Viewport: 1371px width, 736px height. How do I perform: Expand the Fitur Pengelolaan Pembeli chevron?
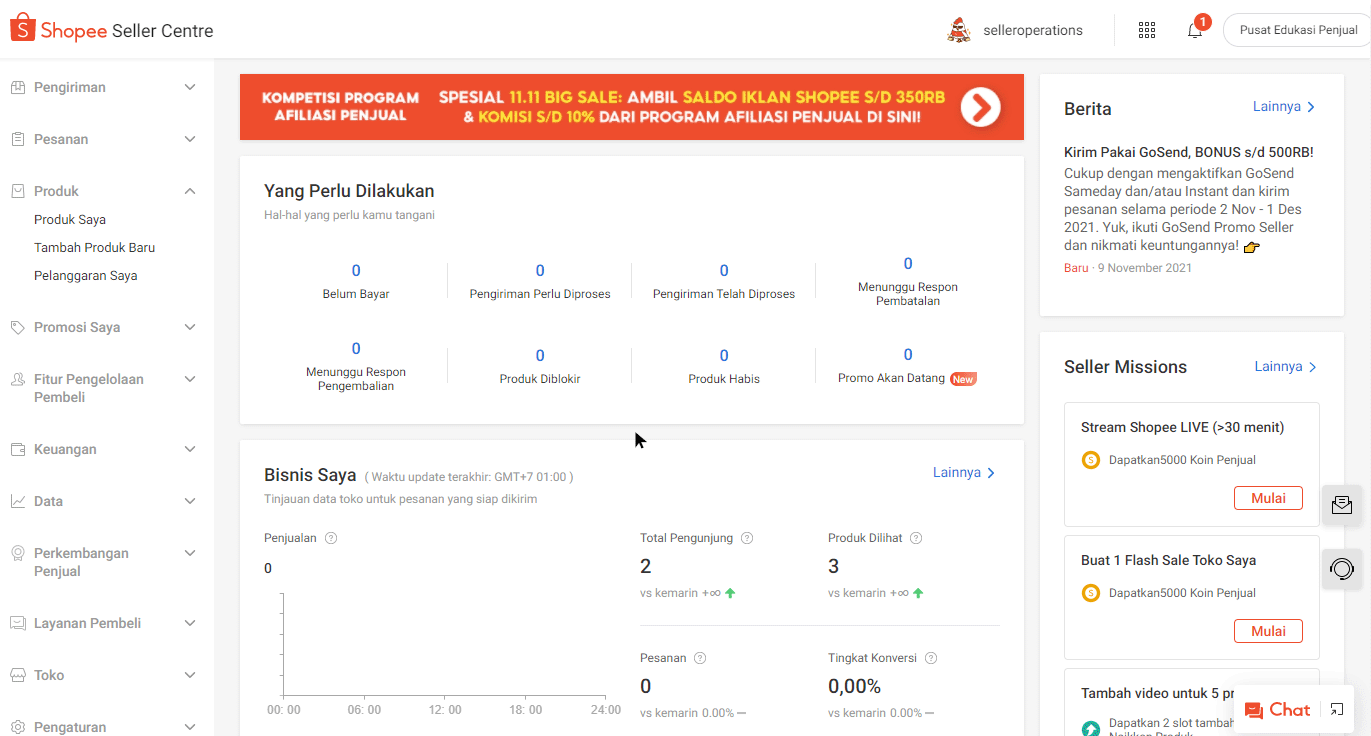click(x=190, y=380)
